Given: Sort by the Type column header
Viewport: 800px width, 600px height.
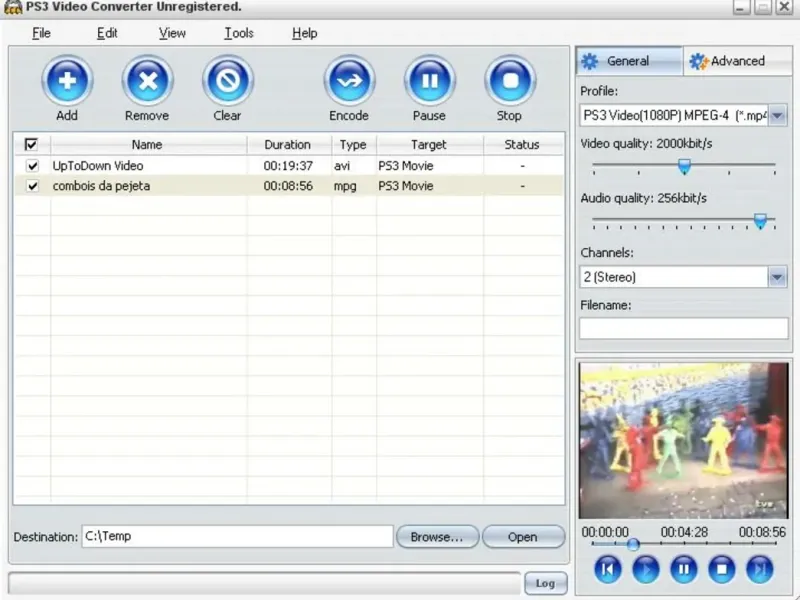Looking at the screenshot, I should pyautogui.click(x=353, y=144).
